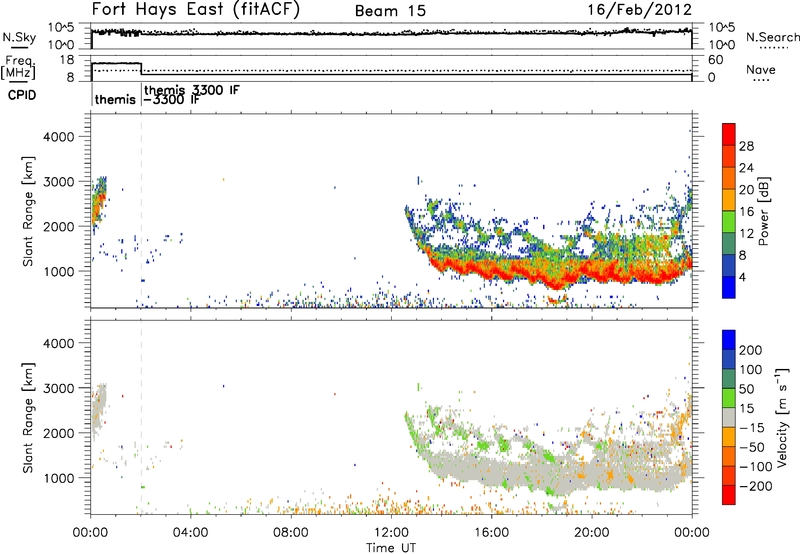Screen dimensions: 800x554
Task: Pick the Velocity bar segment between -50 and -15
Action: (729, 437)
